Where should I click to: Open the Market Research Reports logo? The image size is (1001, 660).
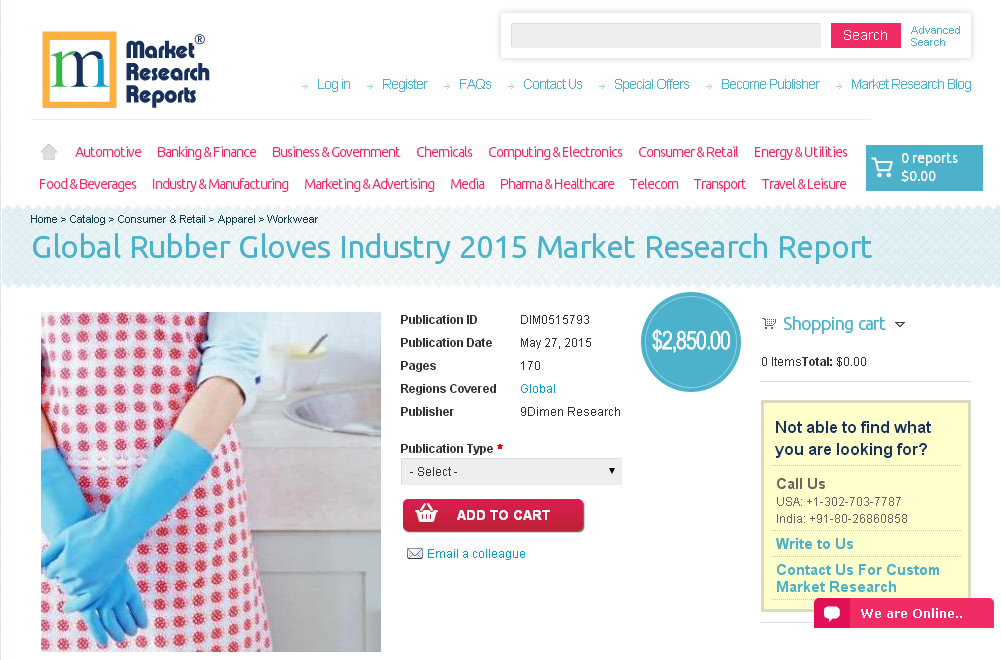click(x=126, y=70)
